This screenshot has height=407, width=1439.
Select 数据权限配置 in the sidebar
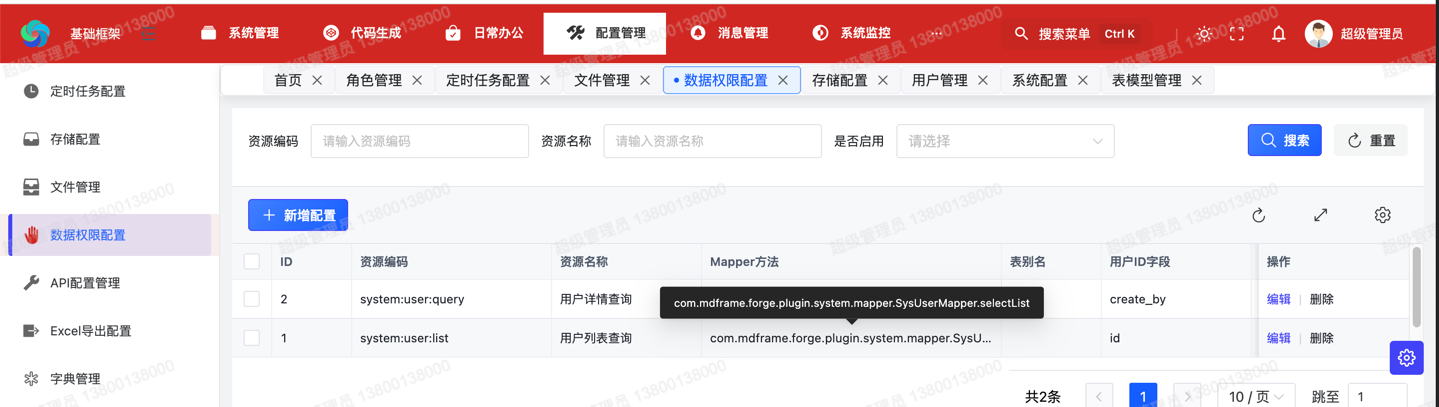click(x=110, y=235)
